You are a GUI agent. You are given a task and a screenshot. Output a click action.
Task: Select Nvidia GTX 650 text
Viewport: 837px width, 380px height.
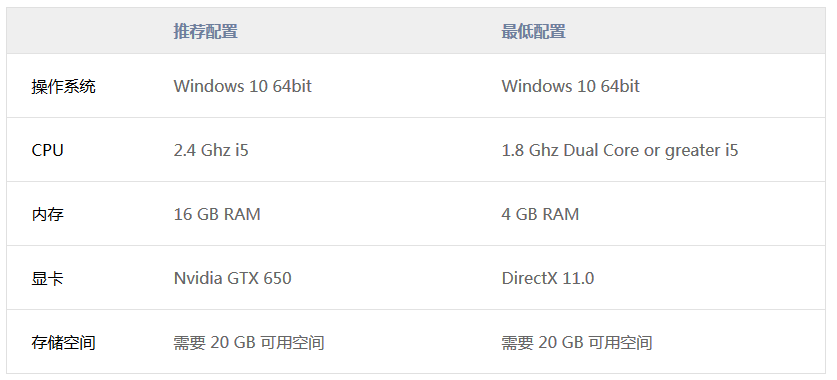[233, 279]
